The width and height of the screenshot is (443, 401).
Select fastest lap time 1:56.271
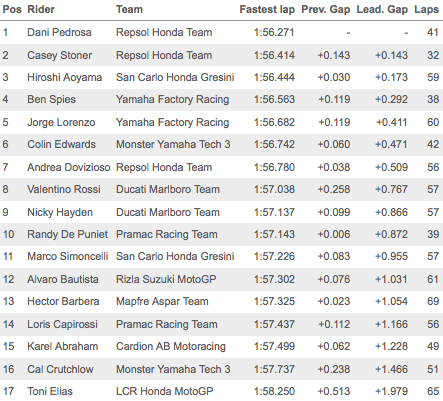coord(274,32)
